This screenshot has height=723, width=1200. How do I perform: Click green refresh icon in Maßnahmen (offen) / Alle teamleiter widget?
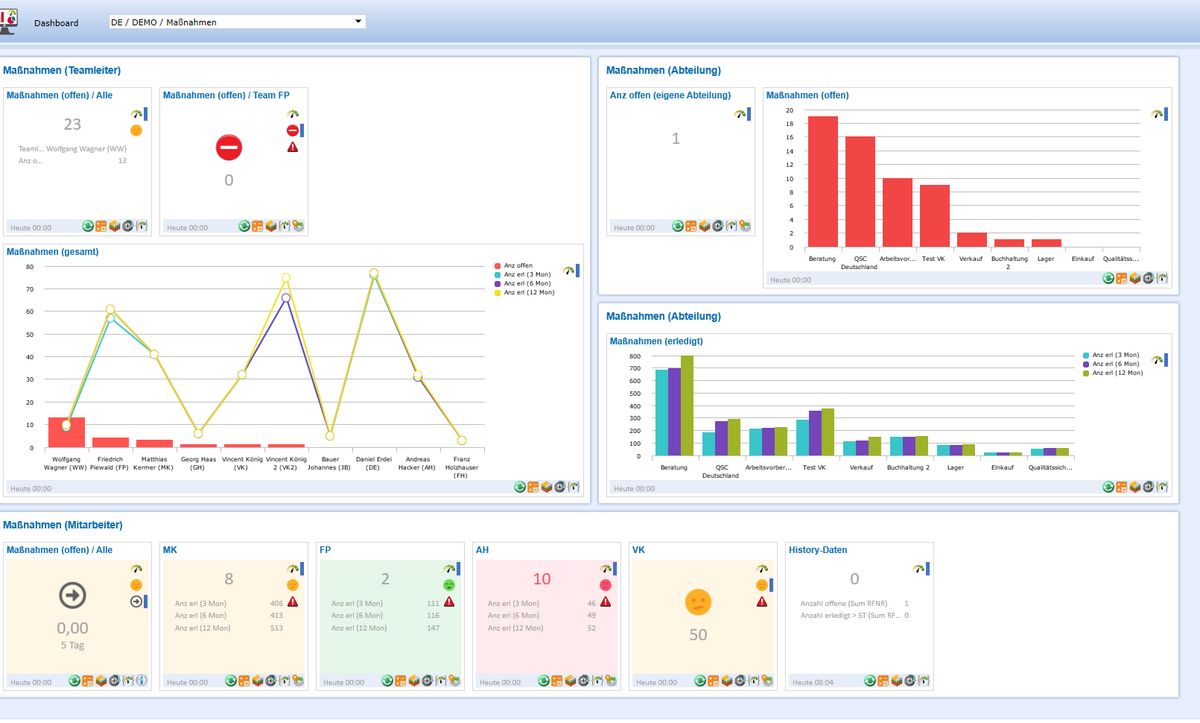(x=88, y=227)
